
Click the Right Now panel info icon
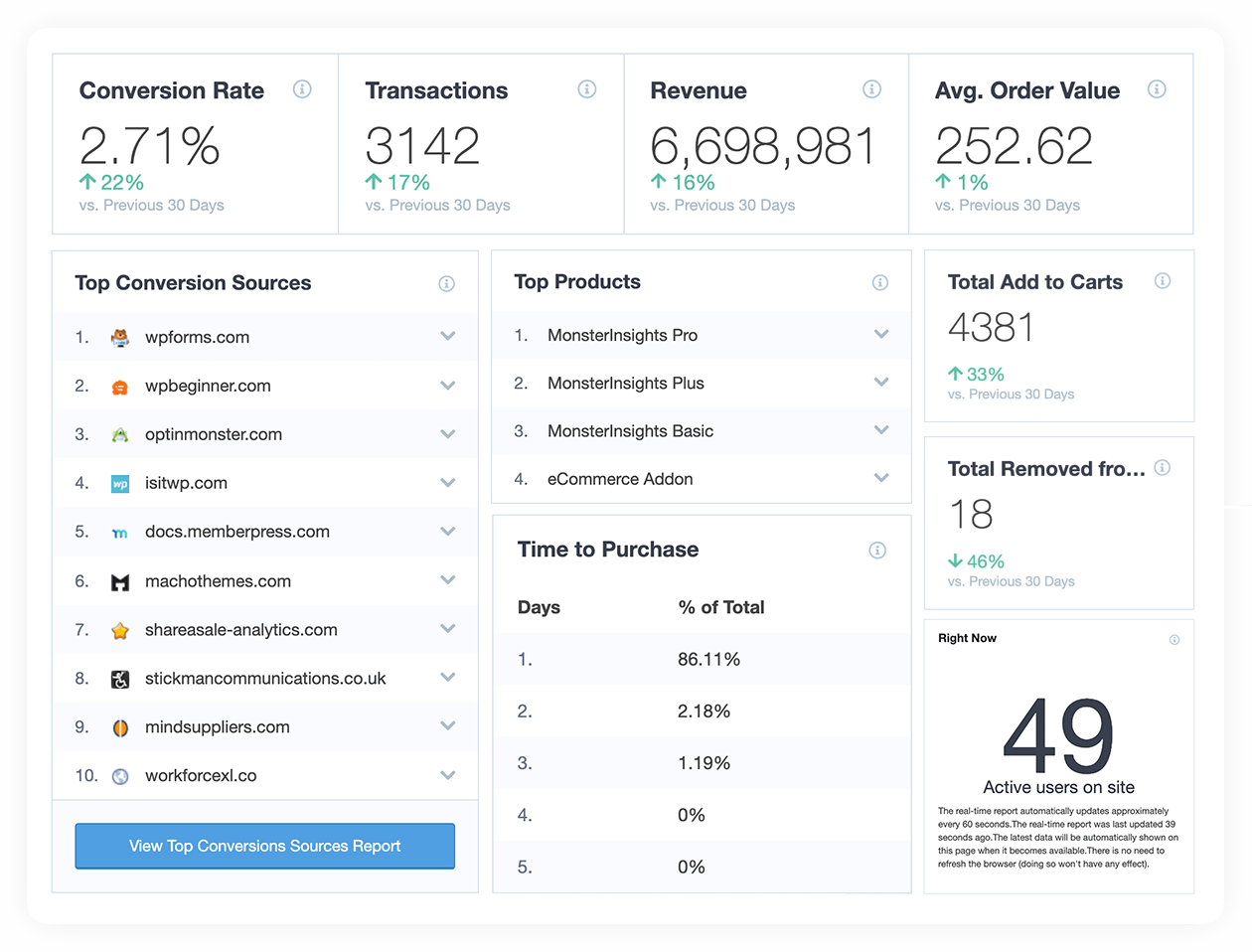pos(1175,640)
